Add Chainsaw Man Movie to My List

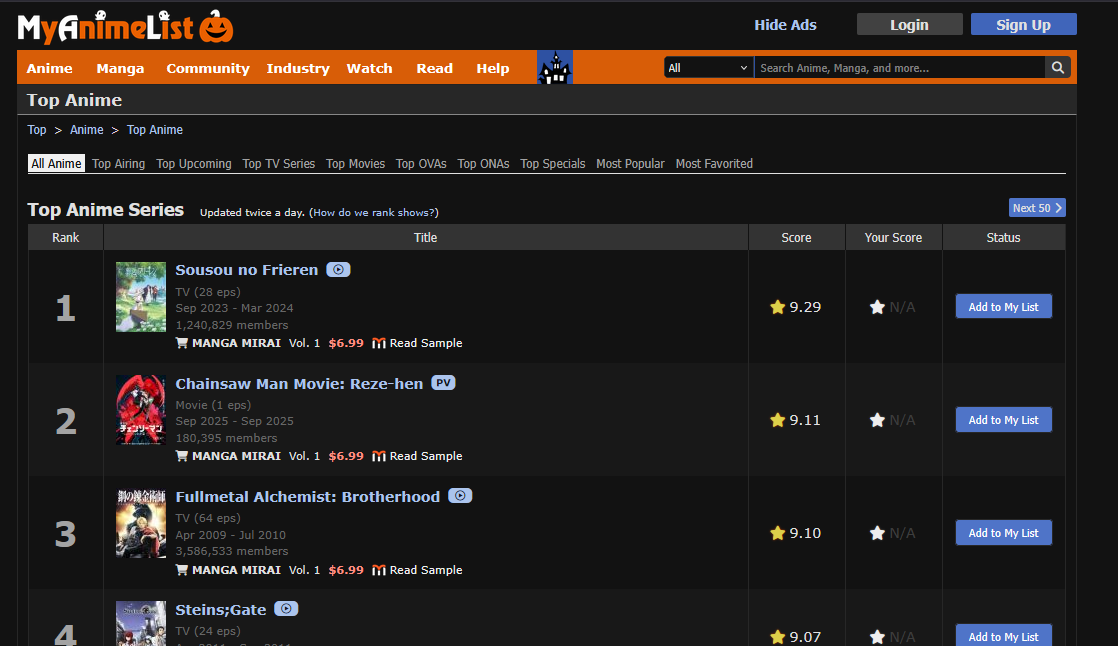(x=1003, y=420)
